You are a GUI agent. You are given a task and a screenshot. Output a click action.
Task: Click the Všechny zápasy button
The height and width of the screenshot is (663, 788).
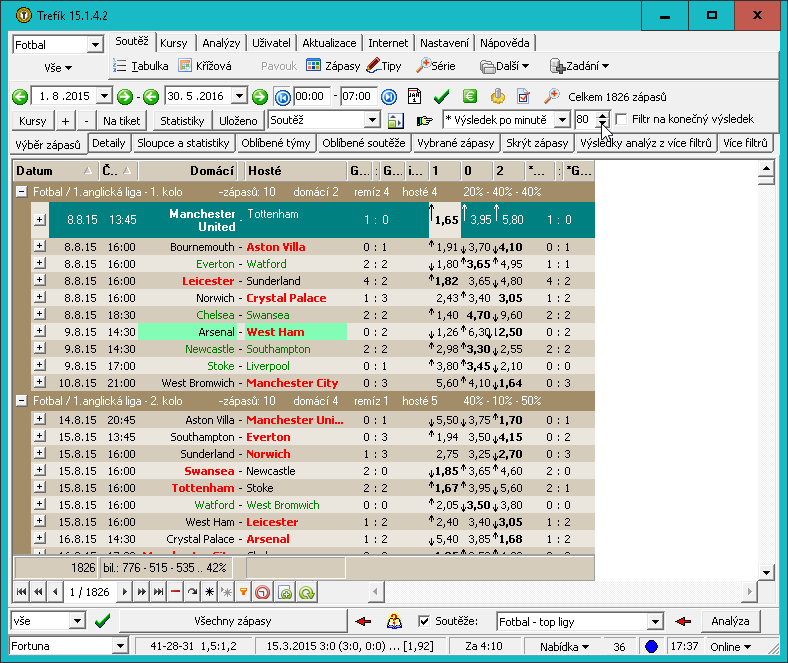pyautogui.click(x=233, y=621)
